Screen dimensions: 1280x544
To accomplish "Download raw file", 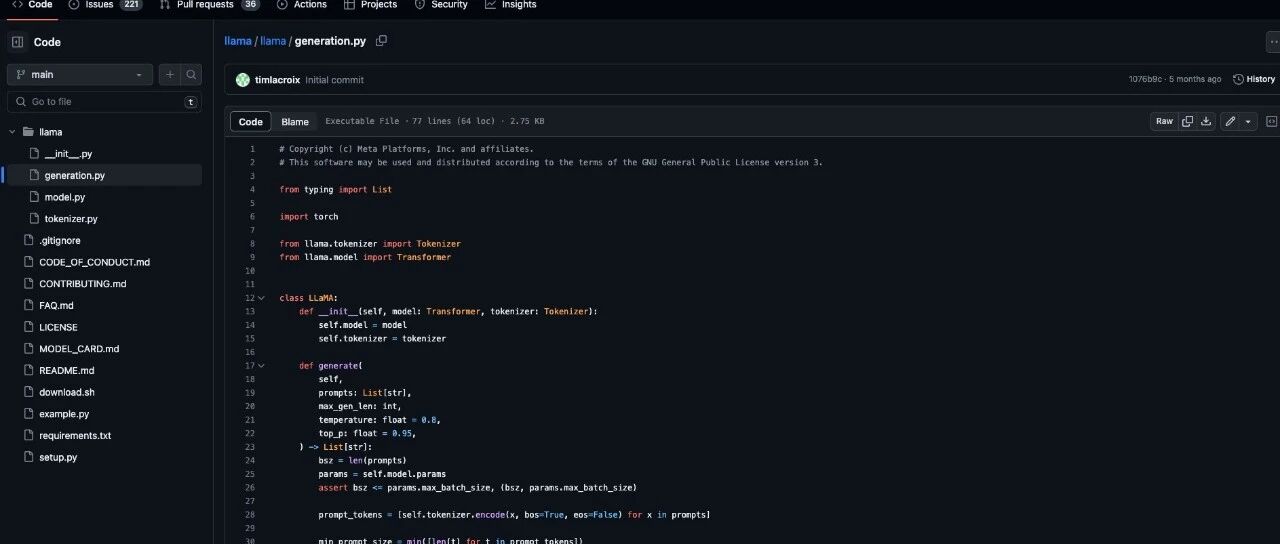I will point(1206,121).
